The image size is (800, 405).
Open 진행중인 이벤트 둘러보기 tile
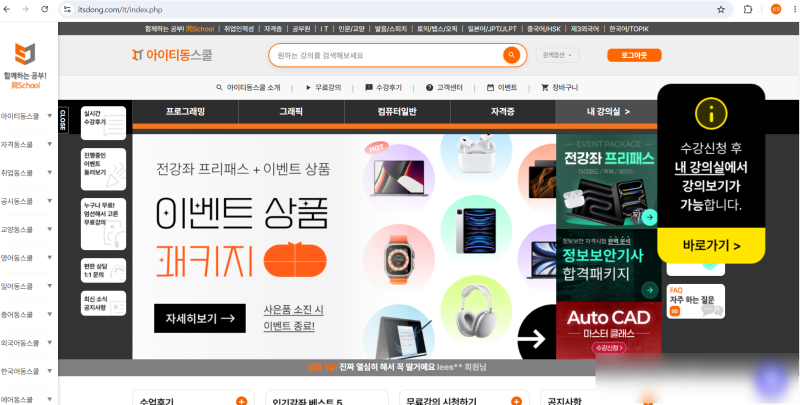[103, 169]
